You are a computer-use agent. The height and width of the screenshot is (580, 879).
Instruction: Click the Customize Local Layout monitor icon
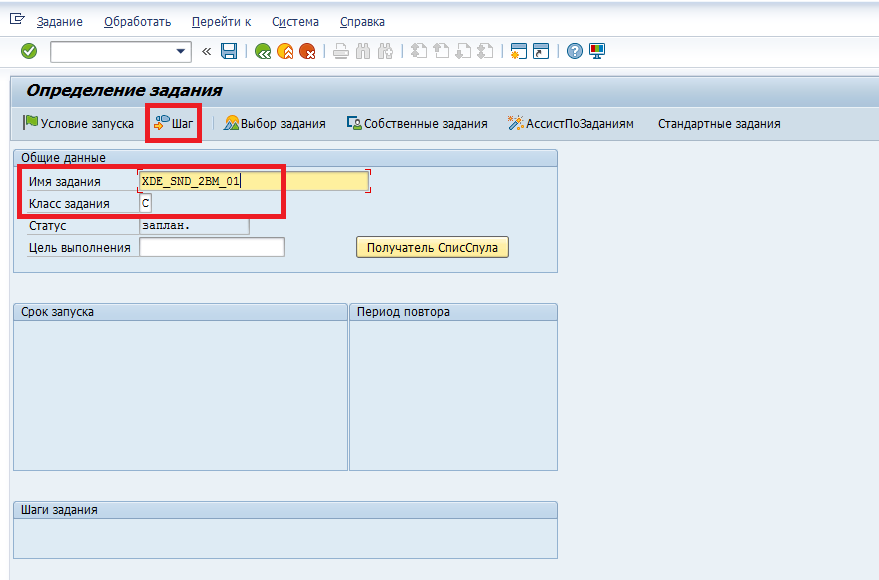[x=597, y=51]
